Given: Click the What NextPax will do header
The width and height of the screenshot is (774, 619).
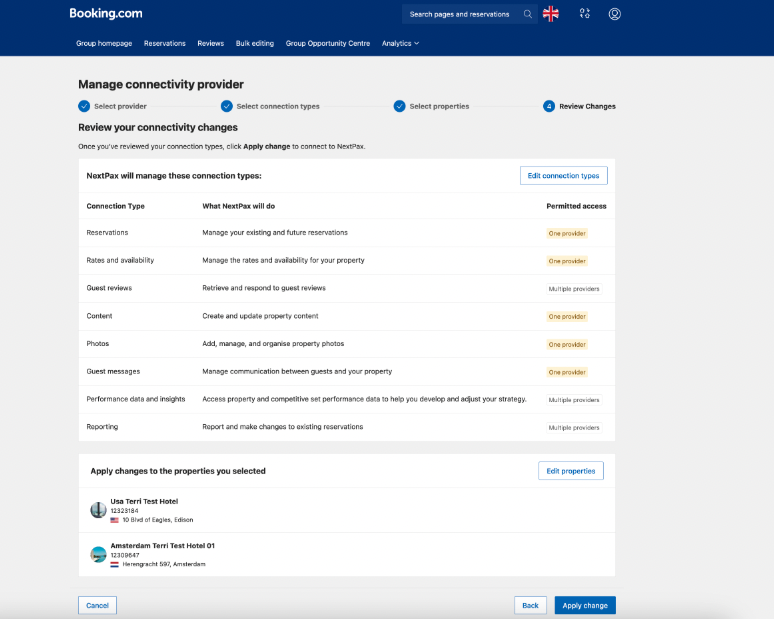Looking at the screenshot, I should click(x=239, y=206).
